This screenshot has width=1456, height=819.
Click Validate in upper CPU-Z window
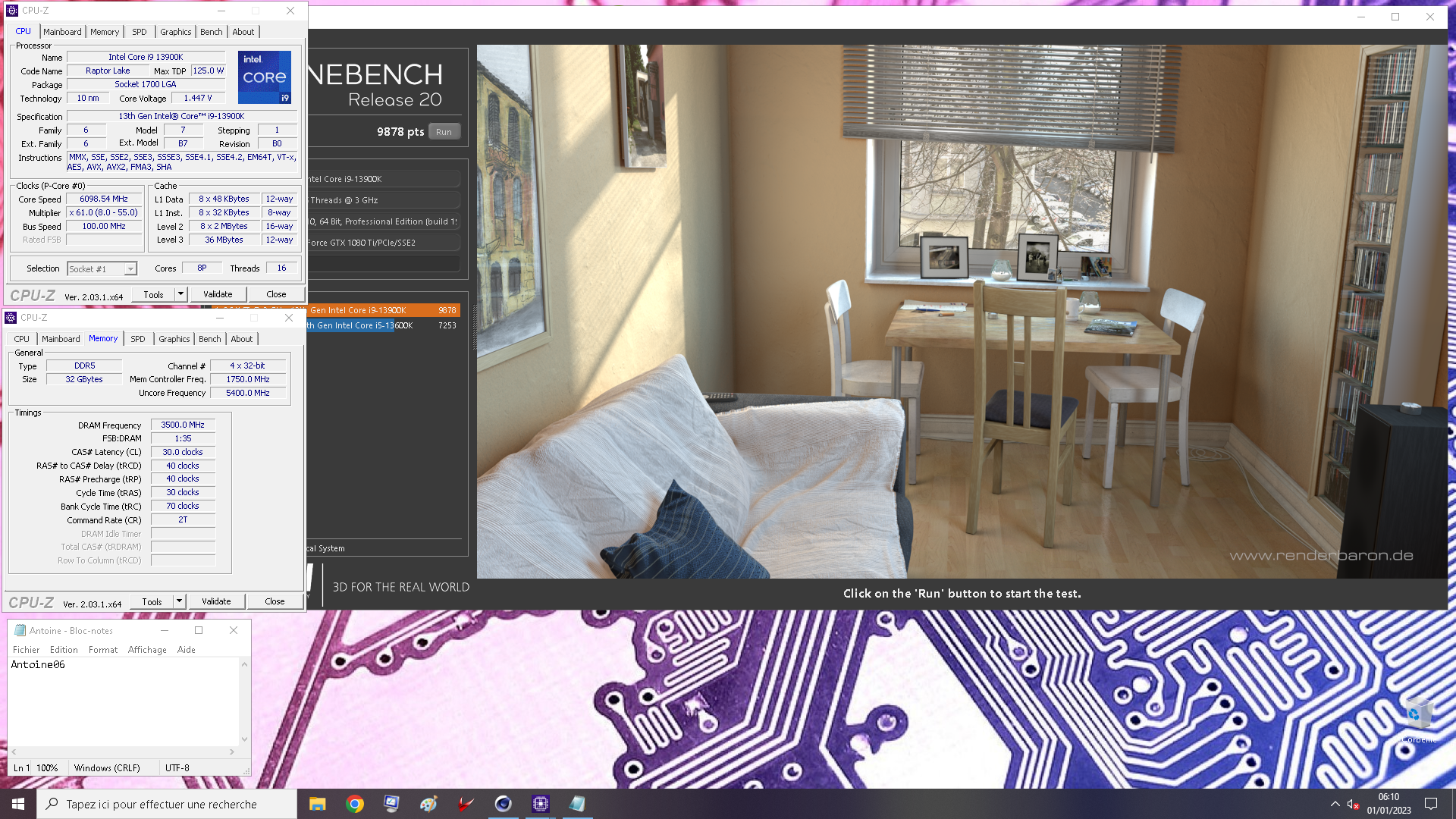coord(218,294)
